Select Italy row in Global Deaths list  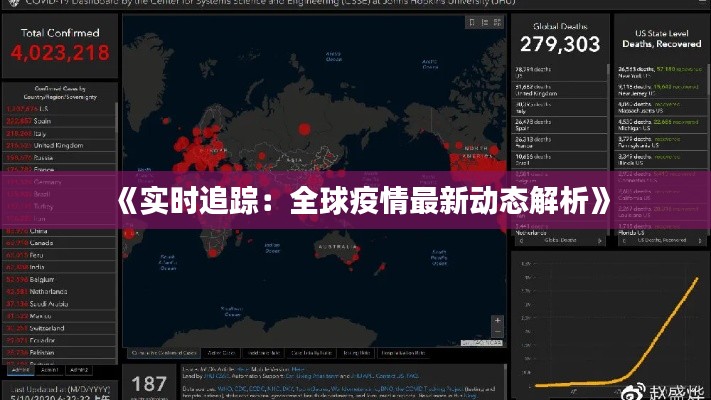(x=560, y=107)
